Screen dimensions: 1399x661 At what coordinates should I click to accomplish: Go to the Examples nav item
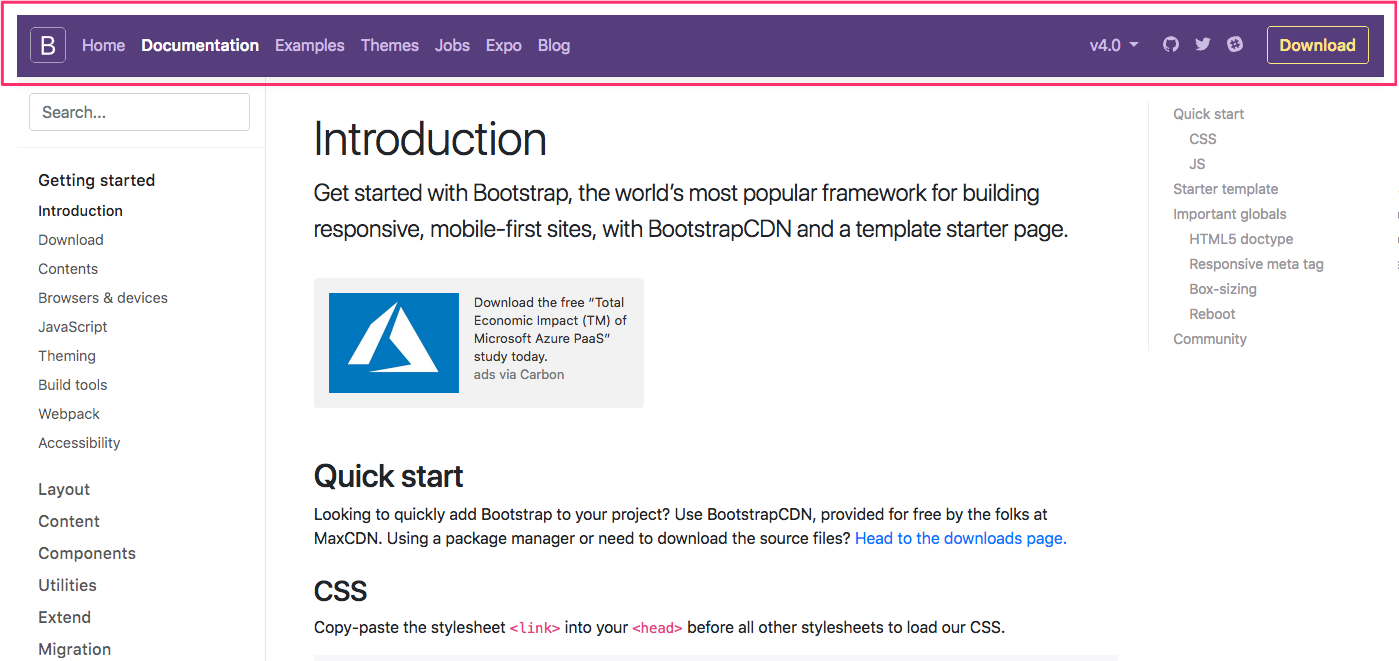click(x=310, y=45)
